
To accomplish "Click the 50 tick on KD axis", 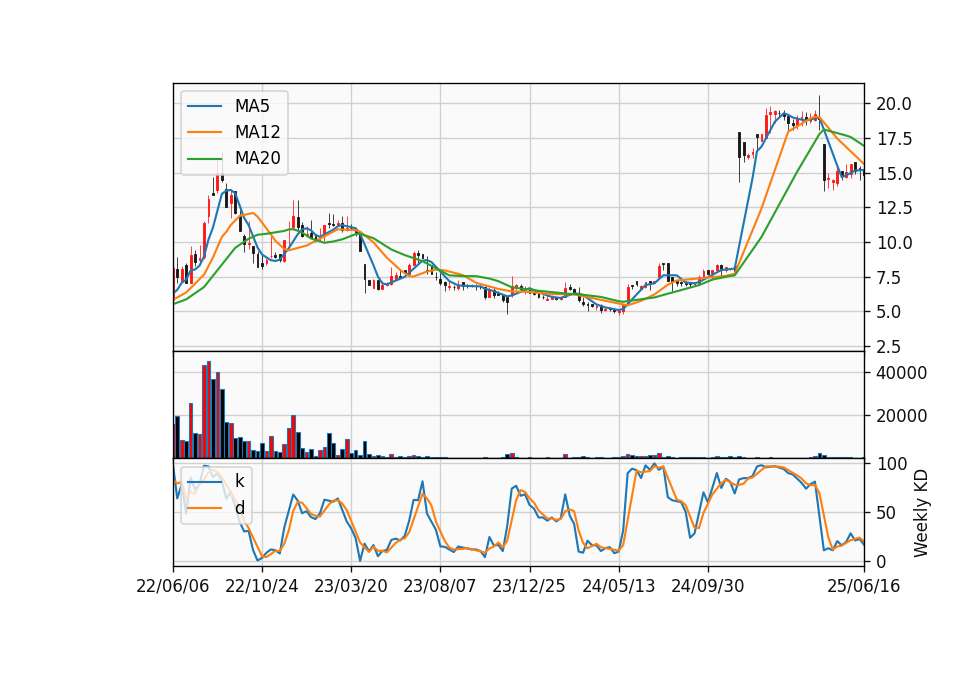I will [885, 512].
